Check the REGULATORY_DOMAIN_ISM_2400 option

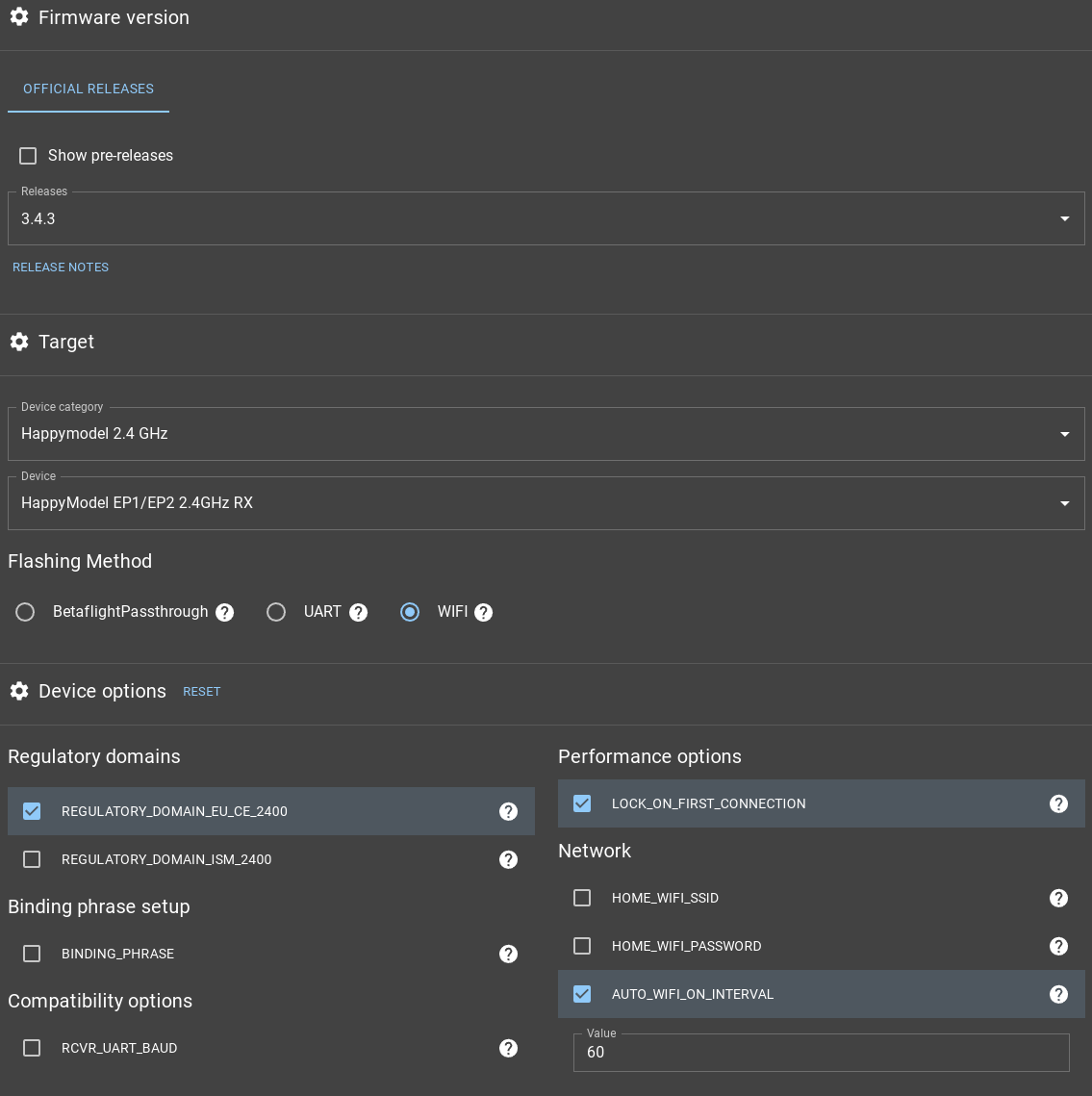tap(33, 860)
